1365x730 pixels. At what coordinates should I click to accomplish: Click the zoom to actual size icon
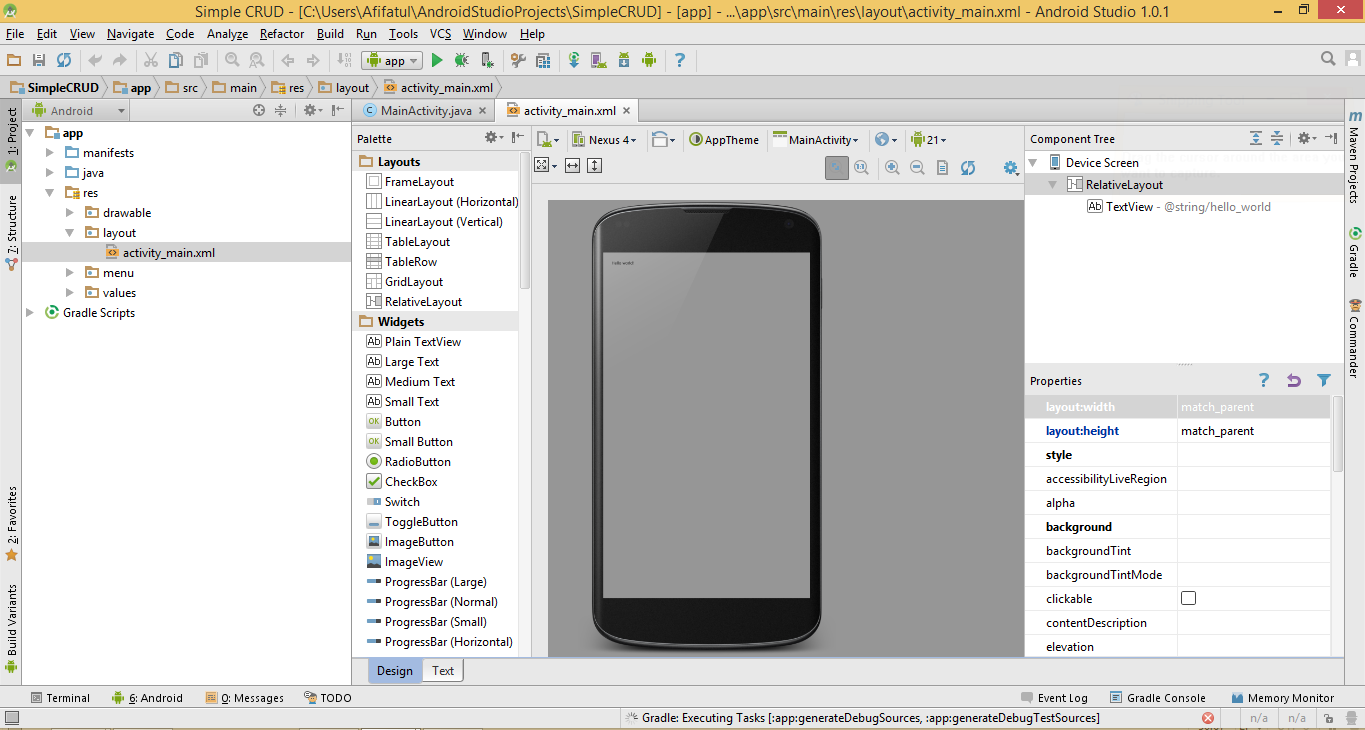click(861, 167)
